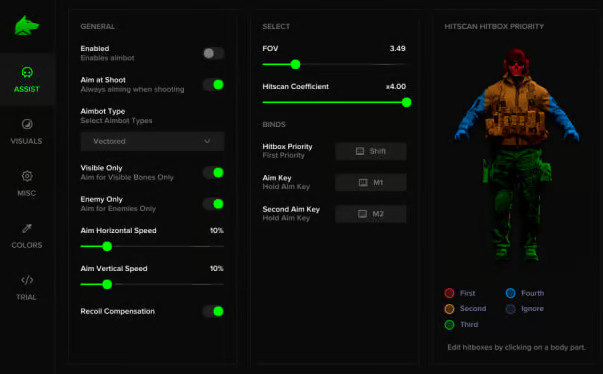603x374 pixels.
Task: Select the orange Second priority circle
Action: [449, 309]
